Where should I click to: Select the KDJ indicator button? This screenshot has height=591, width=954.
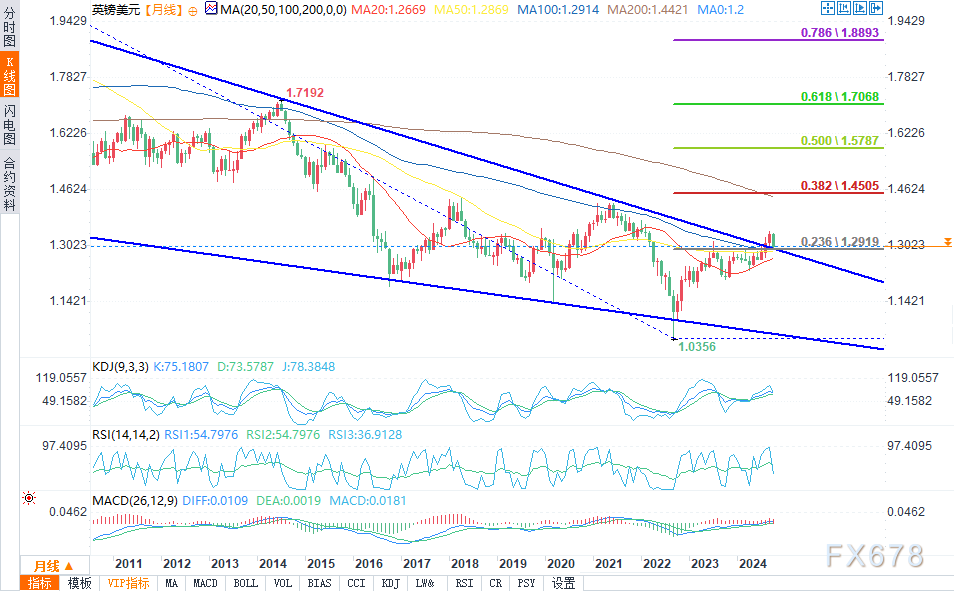point(390,583)
